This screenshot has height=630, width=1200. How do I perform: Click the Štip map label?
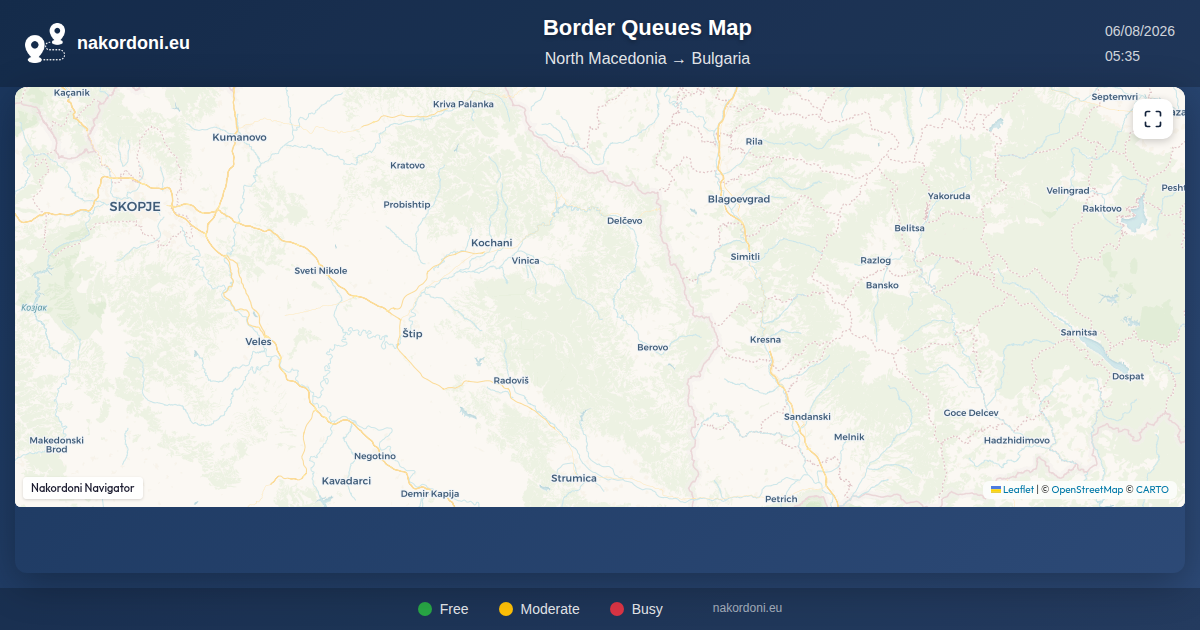(412, 333)
